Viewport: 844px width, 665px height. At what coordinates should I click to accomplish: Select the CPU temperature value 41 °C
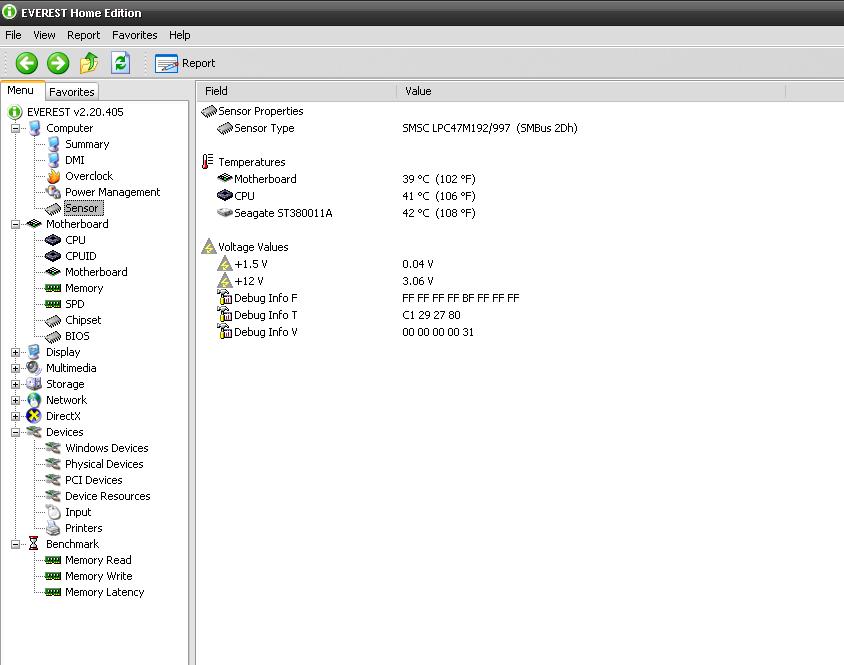tap(439, 196)
